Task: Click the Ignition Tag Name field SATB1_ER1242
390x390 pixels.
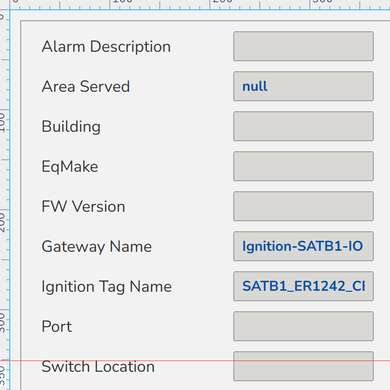Action: pos(303,286)
